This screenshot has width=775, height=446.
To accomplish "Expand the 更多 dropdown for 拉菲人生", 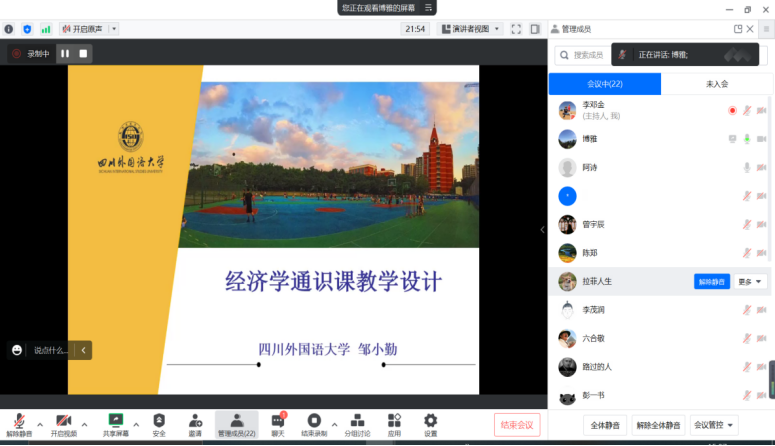I will 750,282.
